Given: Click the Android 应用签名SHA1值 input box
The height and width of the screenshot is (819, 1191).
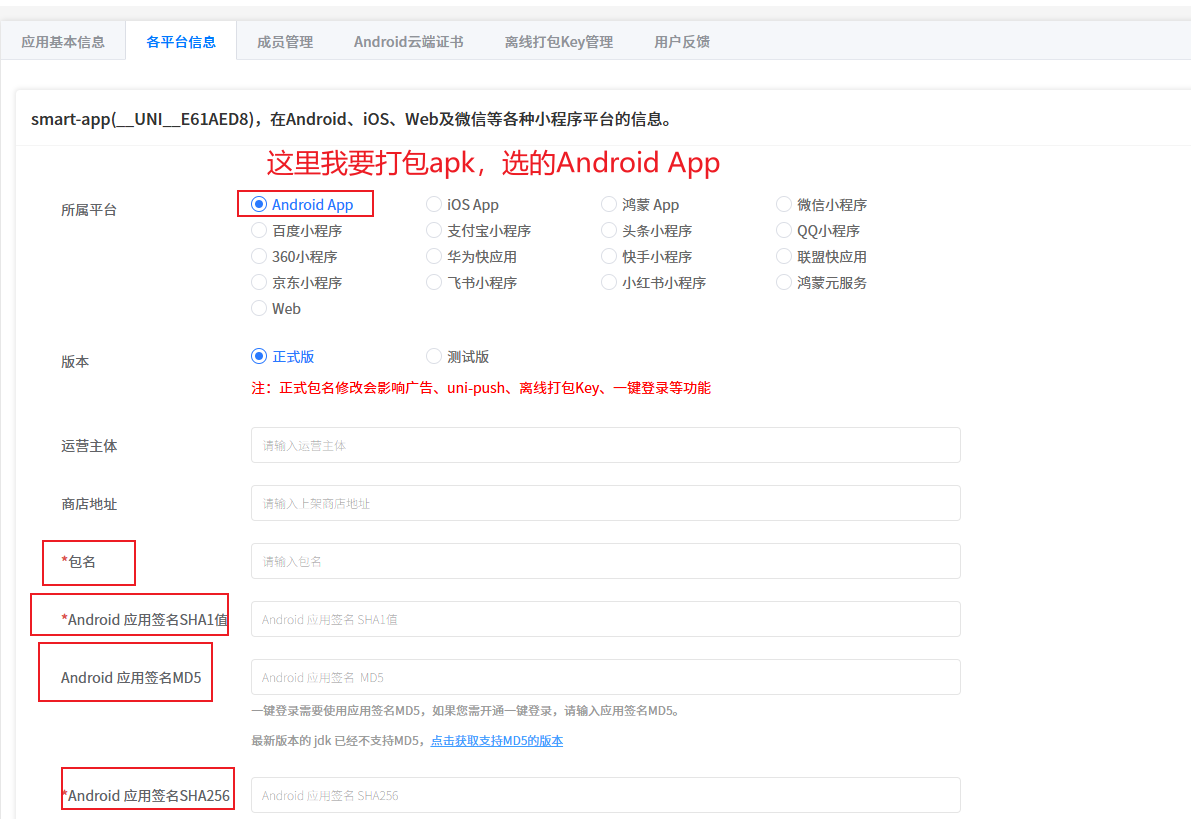Looking at the screenshot, I should point(605,619).
